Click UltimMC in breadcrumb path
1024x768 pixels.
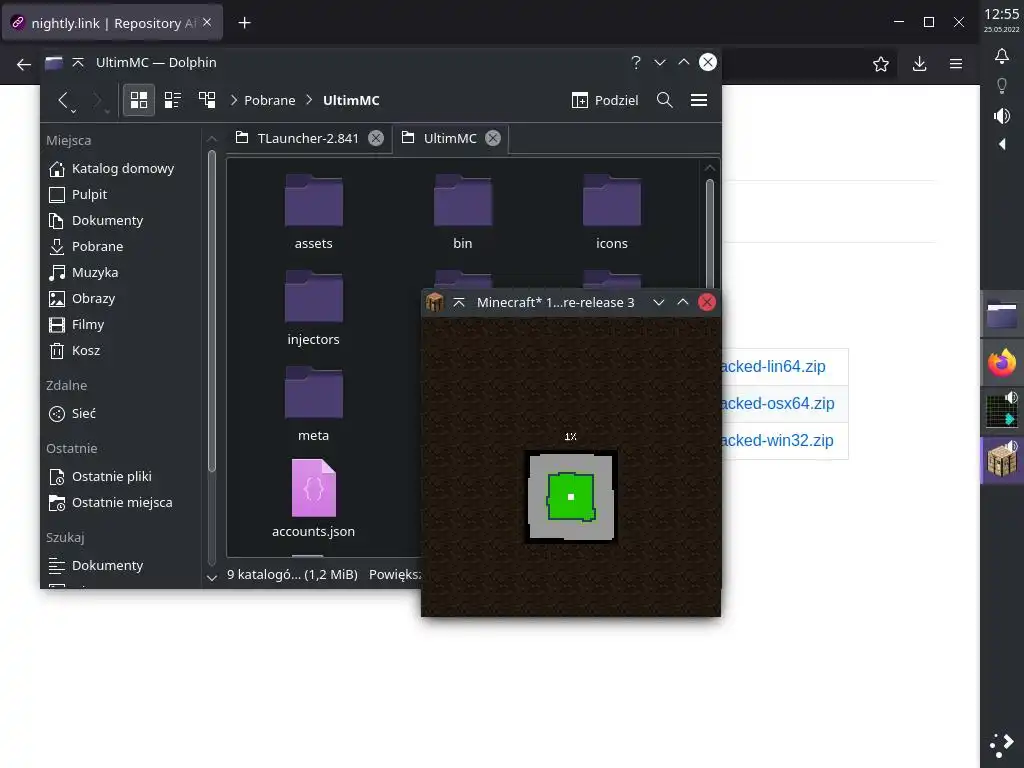click(x=351, y=100)
